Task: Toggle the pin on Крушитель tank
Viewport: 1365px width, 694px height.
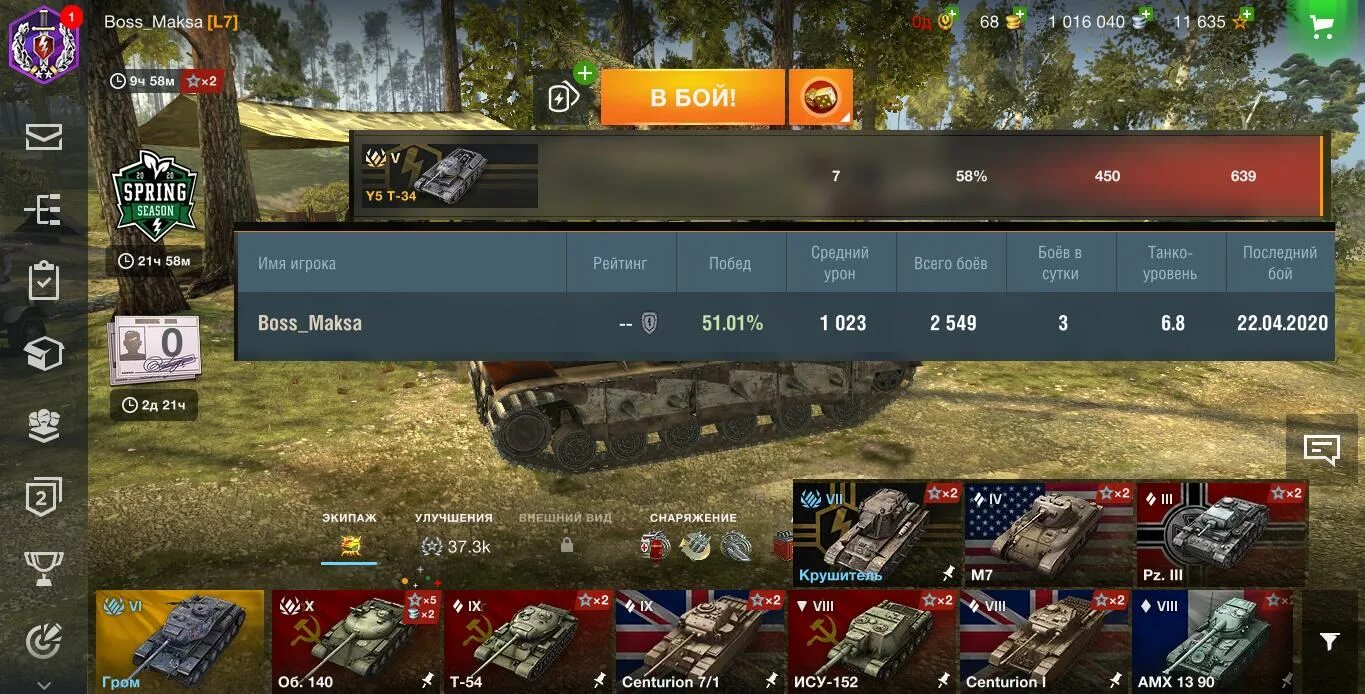Action: [x=948, y=574]
